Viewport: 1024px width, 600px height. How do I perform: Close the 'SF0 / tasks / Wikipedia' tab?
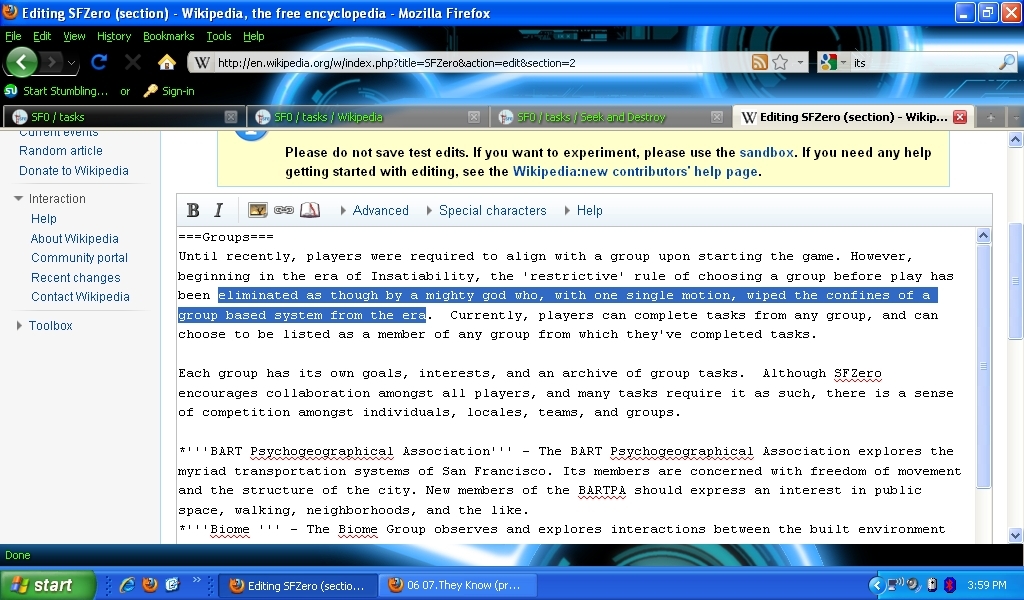473,117
